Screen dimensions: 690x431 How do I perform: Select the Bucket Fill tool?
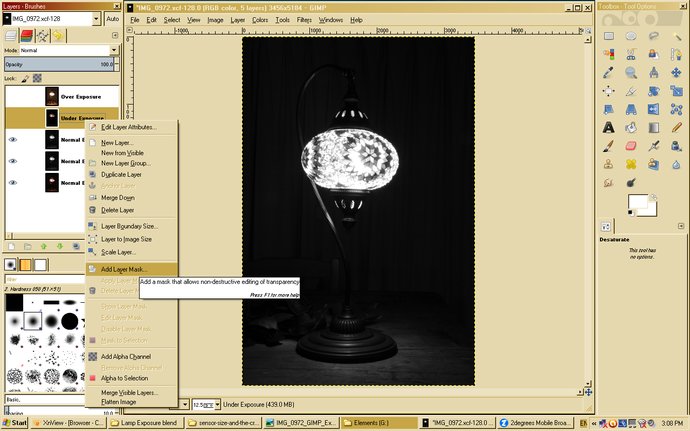click(x=631, y=128)
